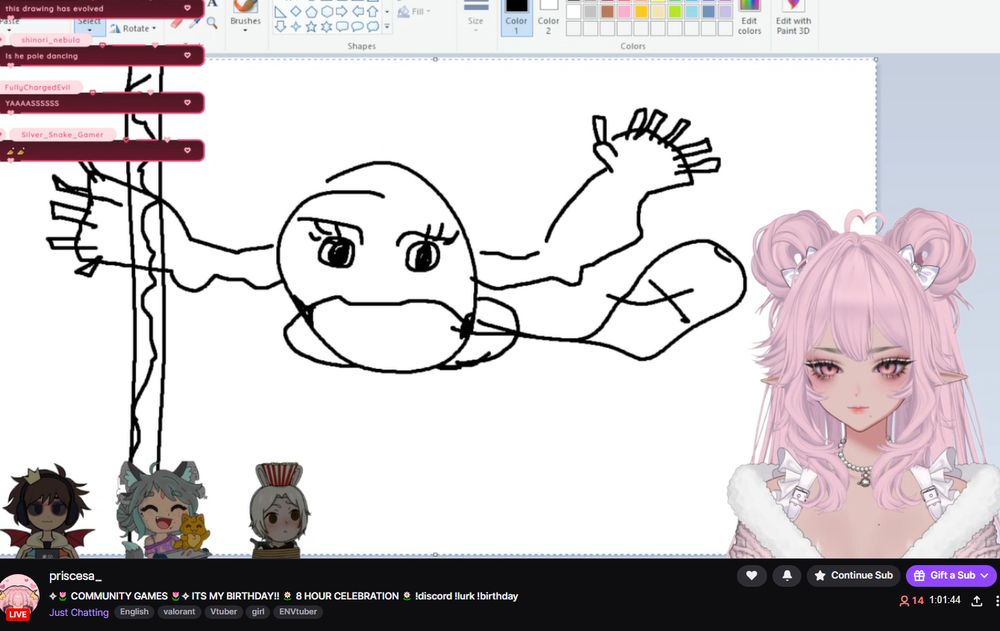Click the Continue Sub button

(x=853, y=575)
